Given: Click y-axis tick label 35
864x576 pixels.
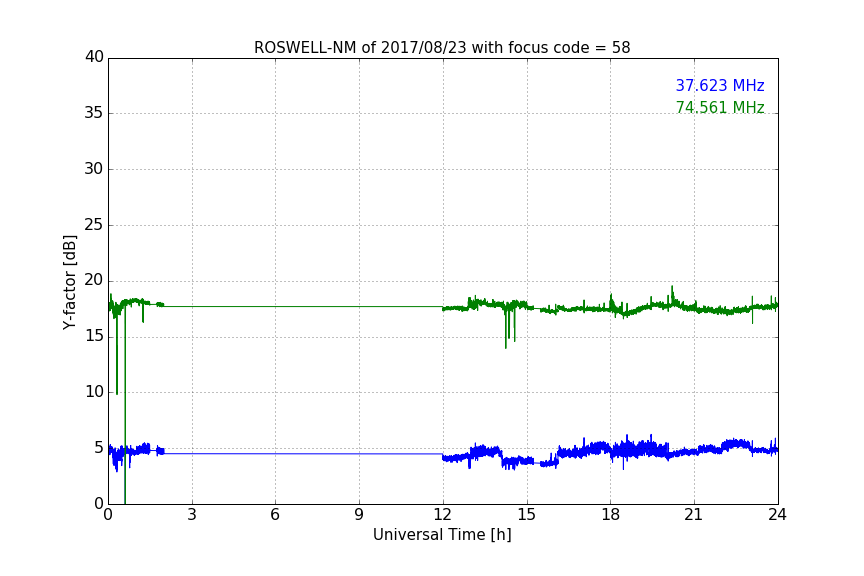Looking at the screenshot, I should click(94, 113).
